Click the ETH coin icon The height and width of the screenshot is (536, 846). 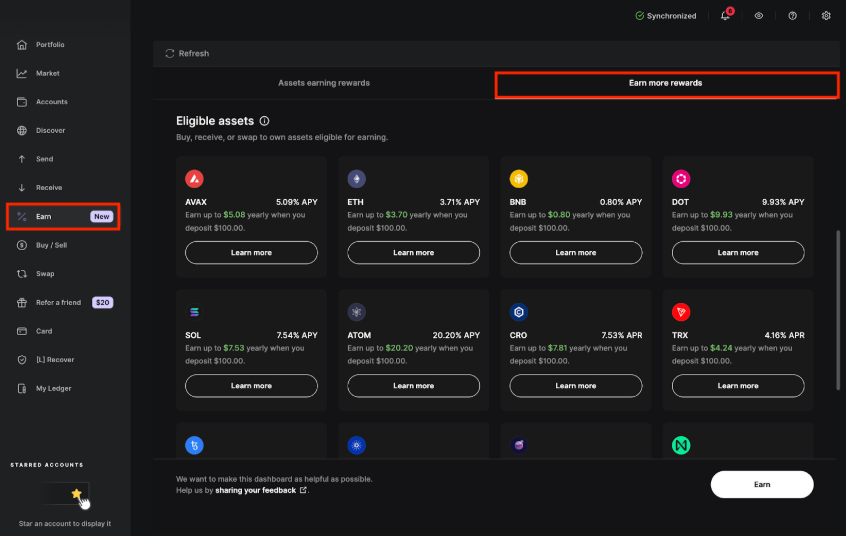[357, 179]
